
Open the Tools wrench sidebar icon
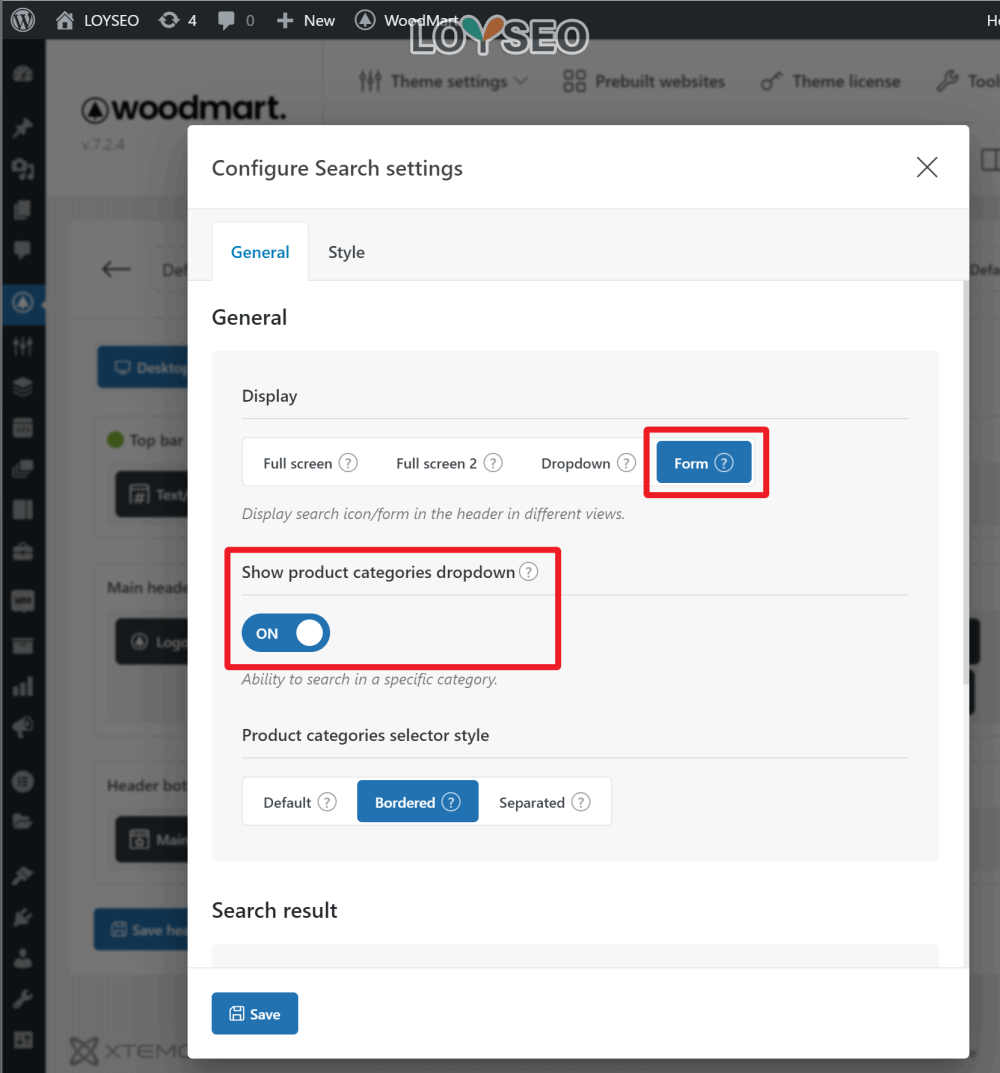pos(23,999)
